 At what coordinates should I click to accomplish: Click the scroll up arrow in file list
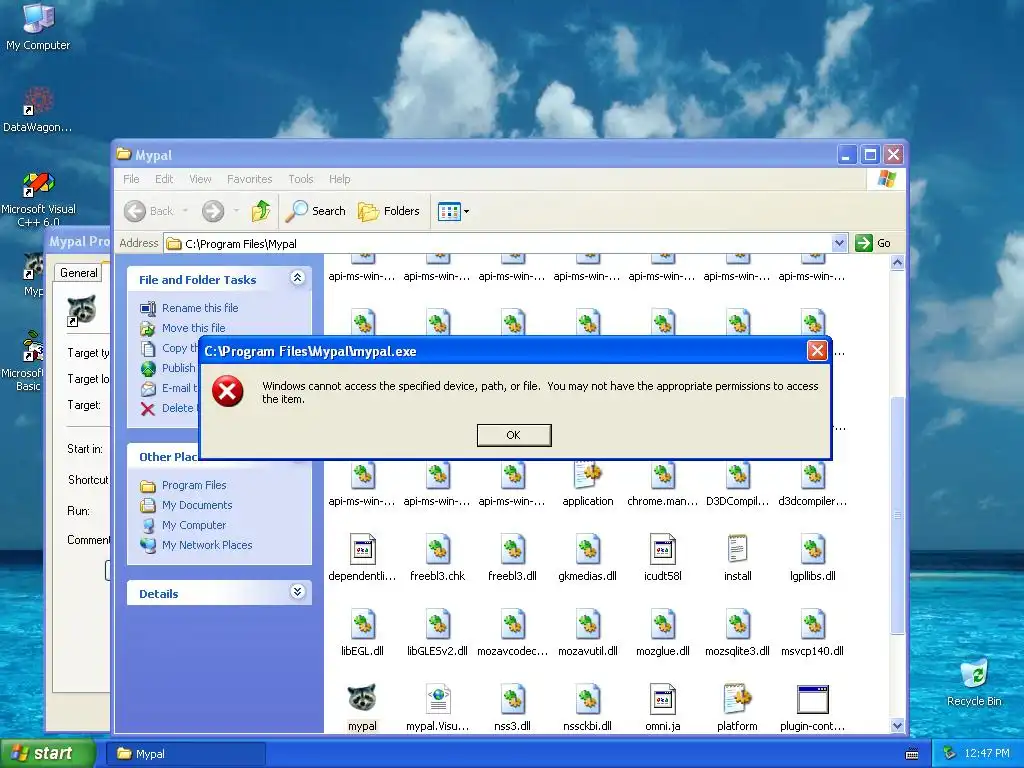tap(897, 263)
